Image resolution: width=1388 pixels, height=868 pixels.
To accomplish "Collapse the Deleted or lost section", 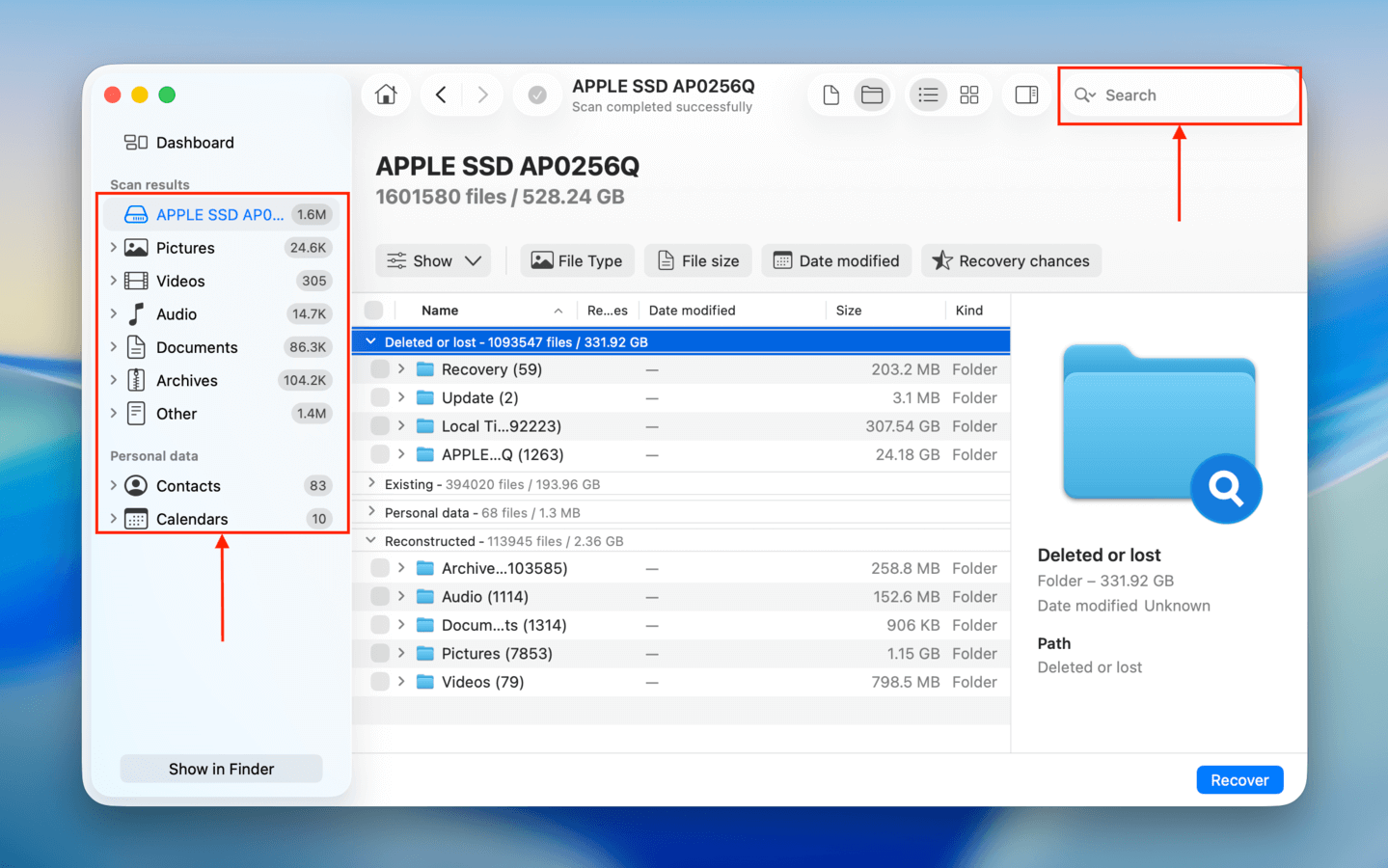I will [x=371, y=340].
